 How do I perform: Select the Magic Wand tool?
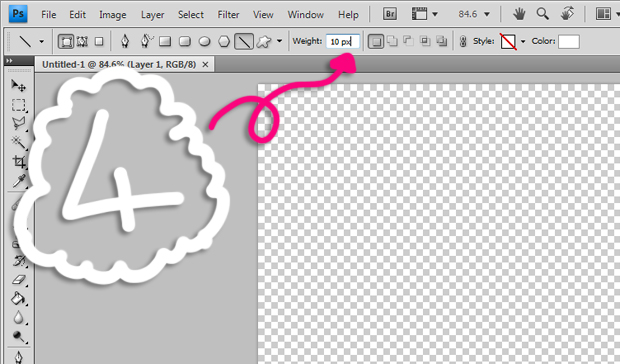tap(18, 142)
